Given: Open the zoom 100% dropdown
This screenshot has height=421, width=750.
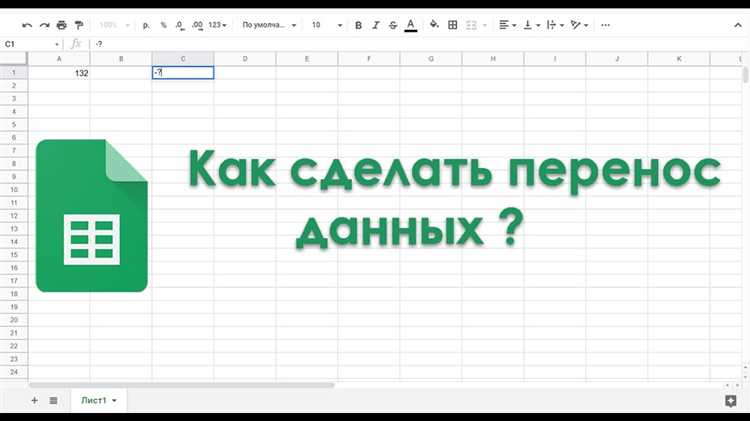Looking at the screenshot, I should pos(114,25).
